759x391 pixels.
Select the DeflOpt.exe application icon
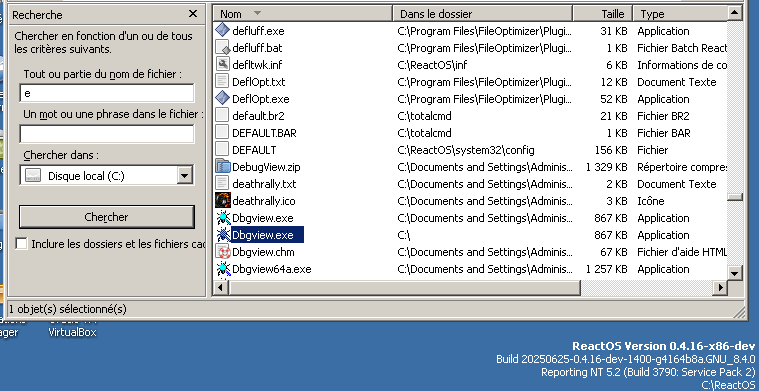(x=222, y=98)
